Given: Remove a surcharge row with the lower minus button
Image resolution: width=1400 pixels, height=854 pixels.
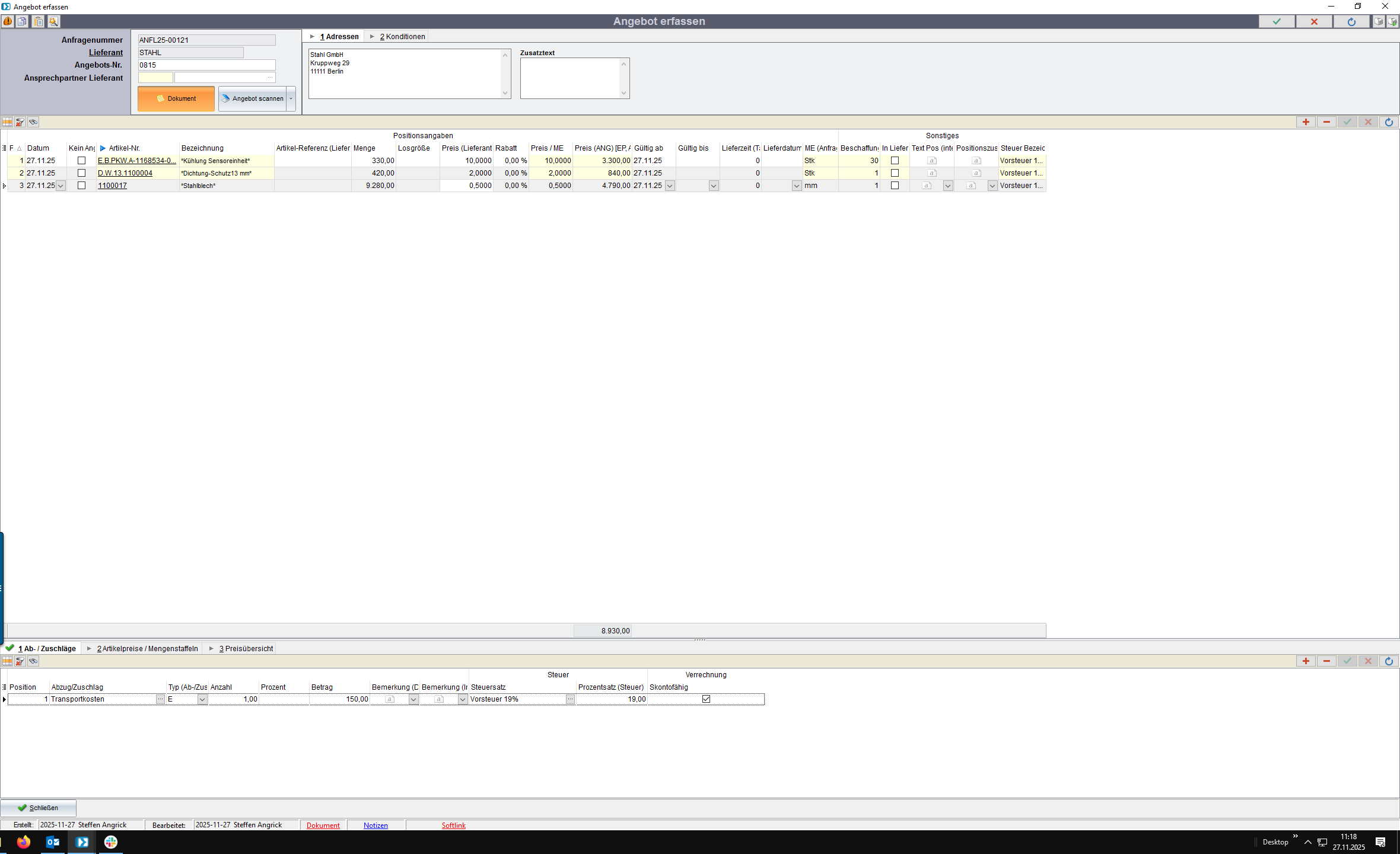Looking at the screenshot, I should (1326, 661).
